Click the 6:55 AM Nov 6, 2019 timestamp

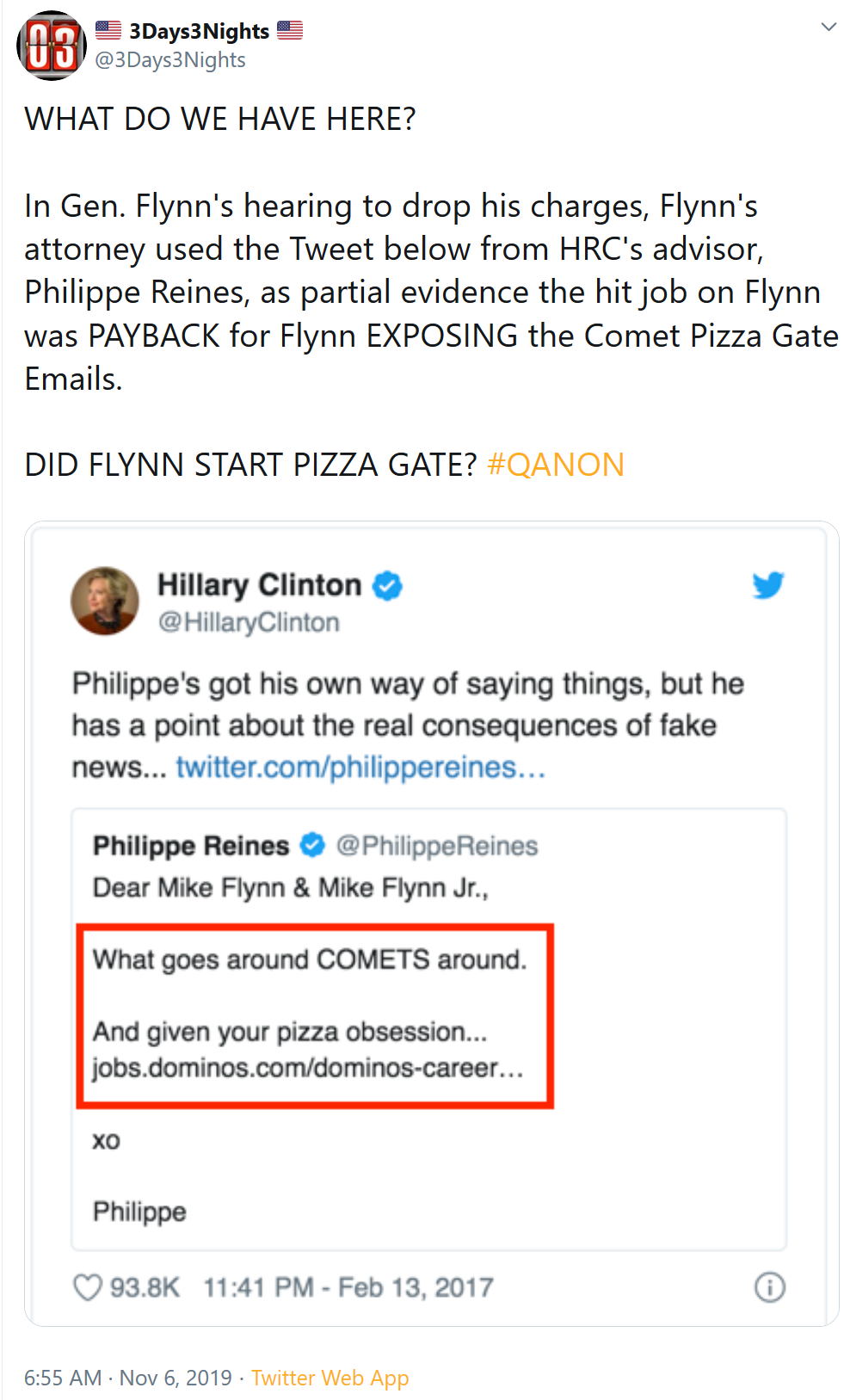point(128,1378)
